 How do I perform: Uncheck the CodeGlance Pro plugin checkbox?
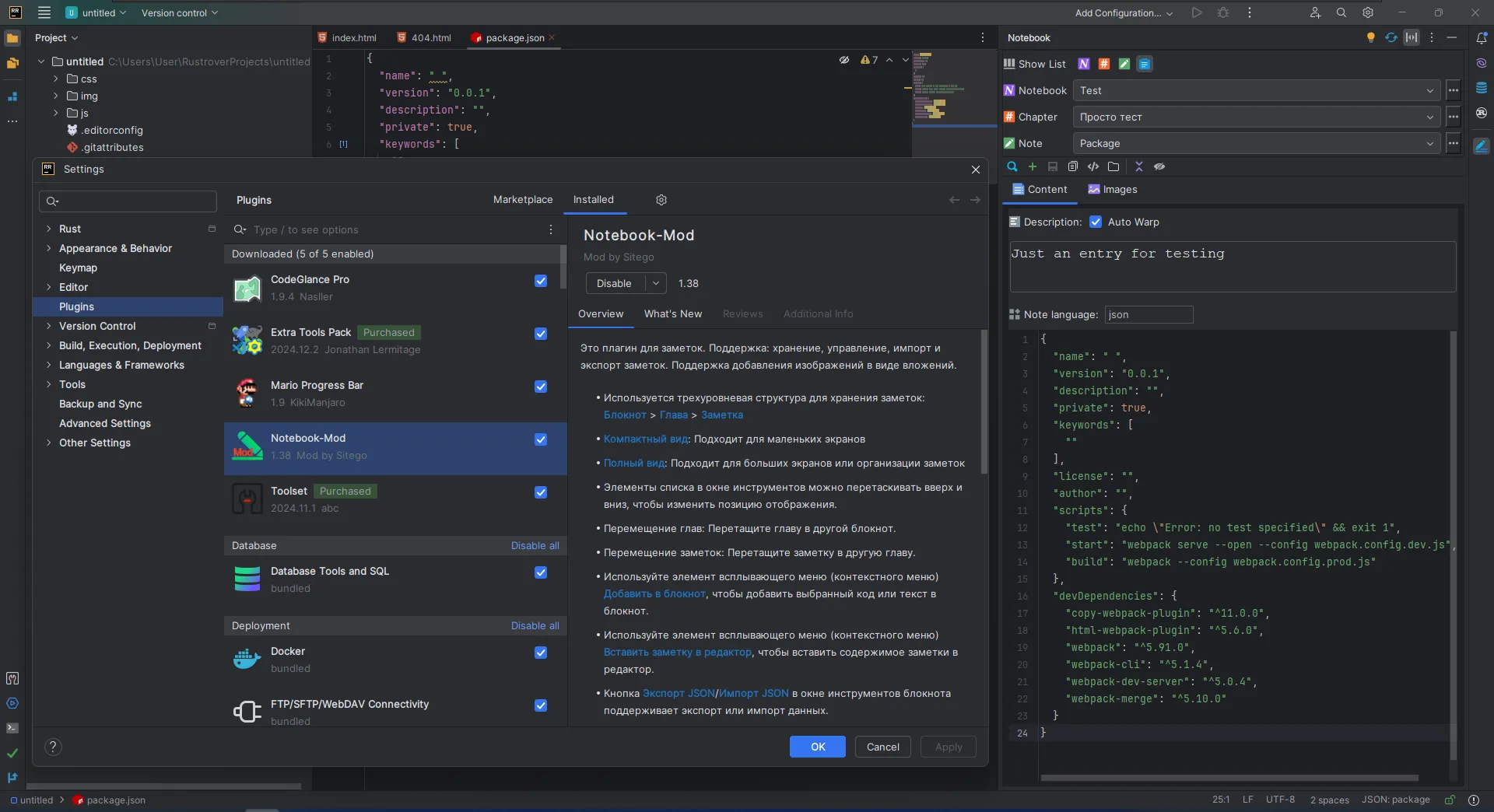[541, 281]
